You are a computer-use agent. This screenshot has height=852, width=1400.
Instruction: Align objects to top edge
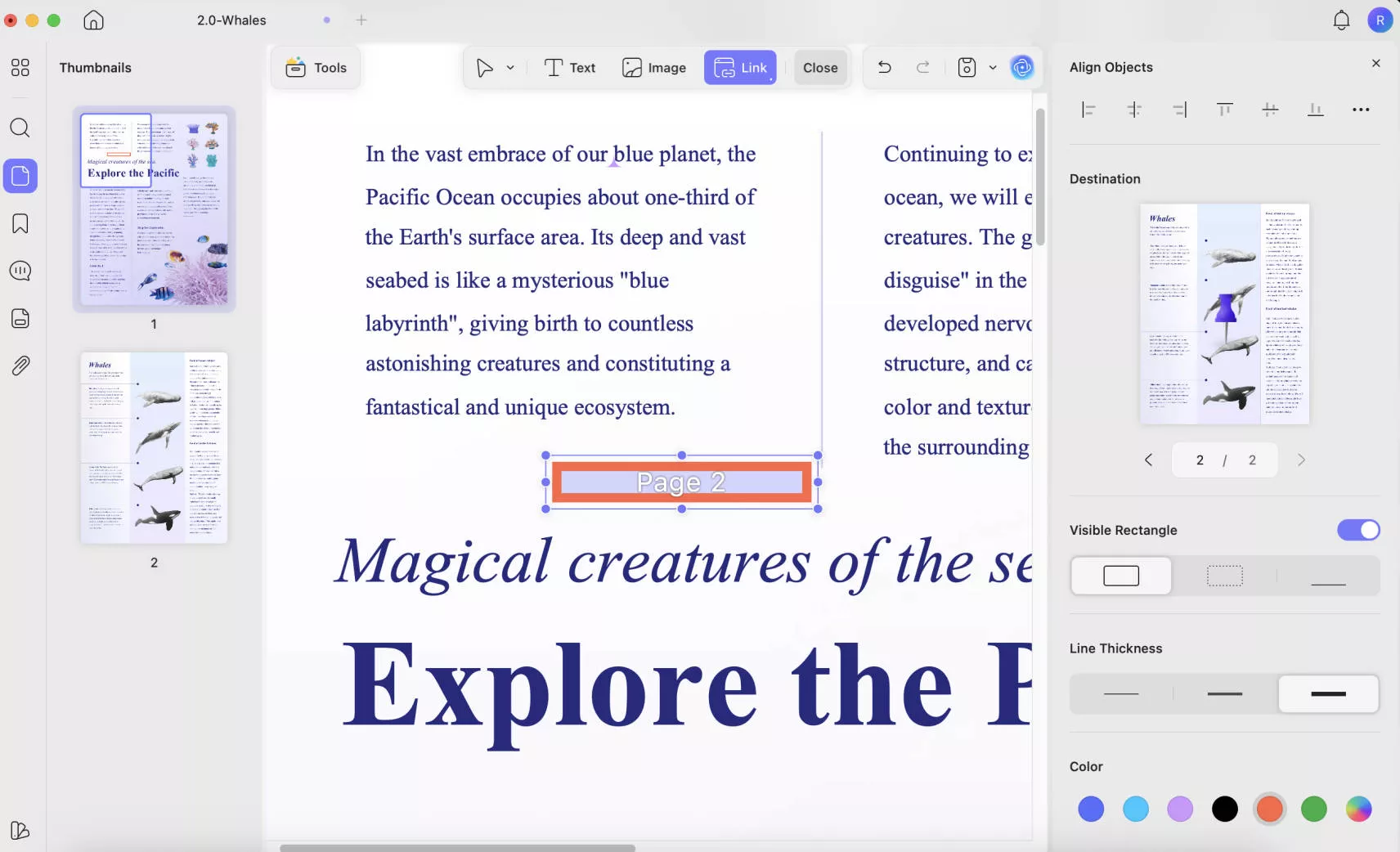coord(1224,110)
